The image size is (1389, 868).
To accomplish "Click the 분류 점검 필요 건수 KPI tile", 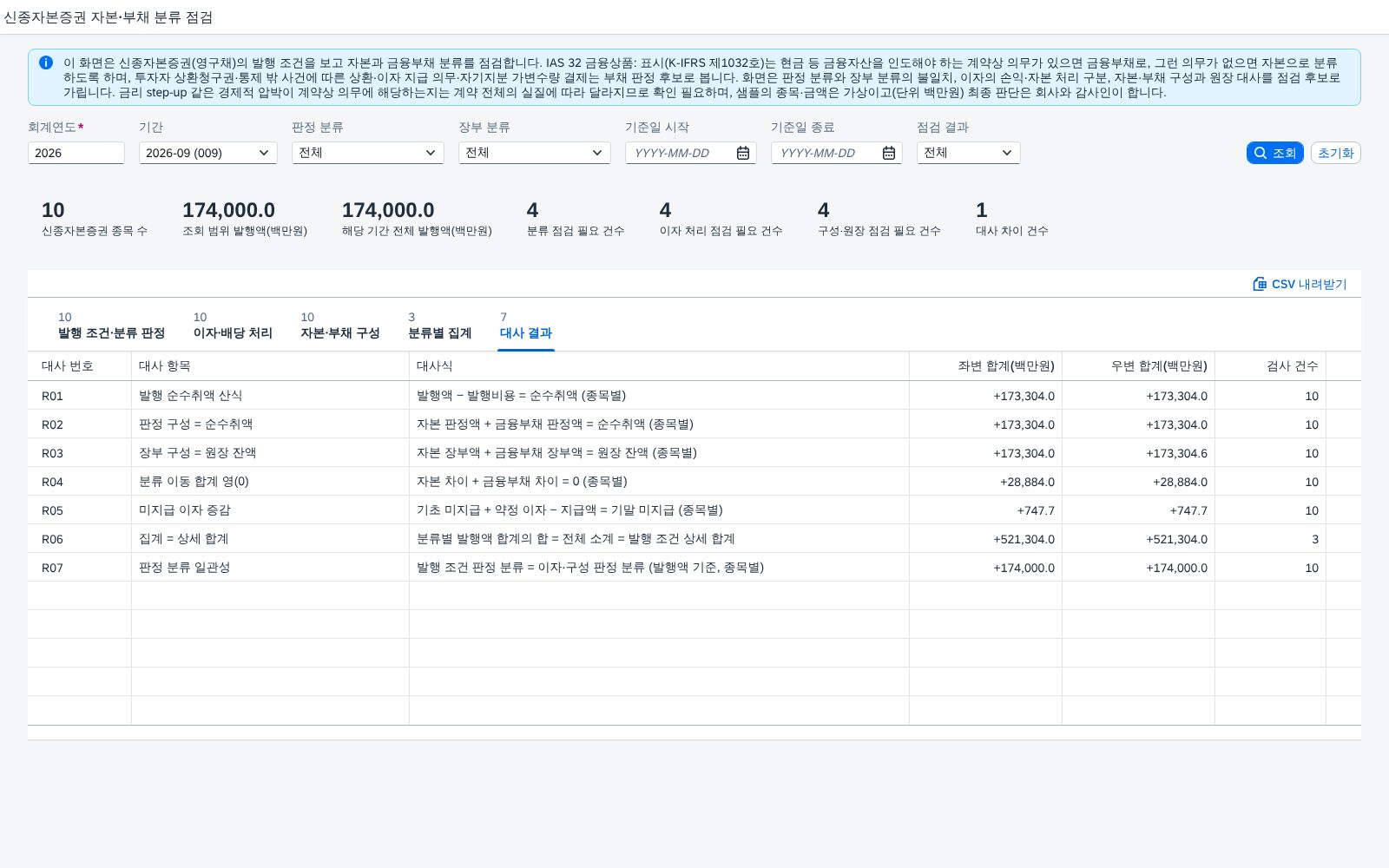I will click(576, 219).
